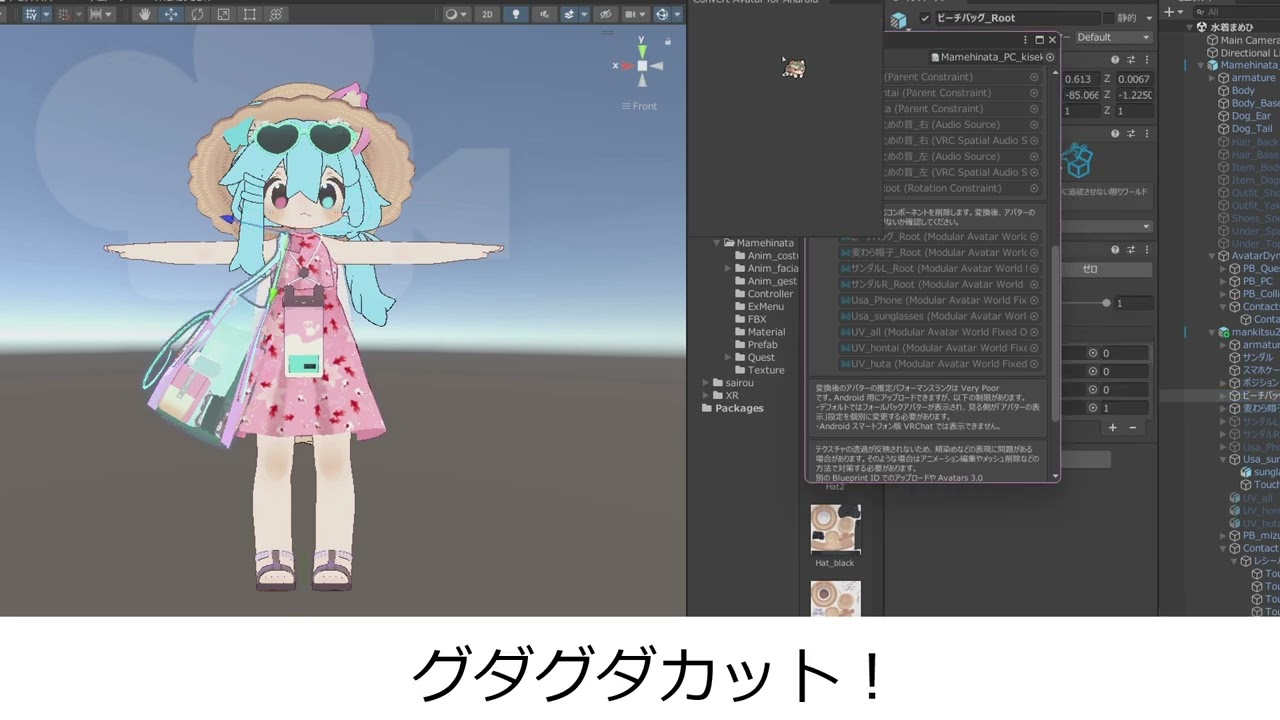This screenshot has height=720, width=1280.
Task: Click the Gizmos globe icon
Action: click(662, 14)
